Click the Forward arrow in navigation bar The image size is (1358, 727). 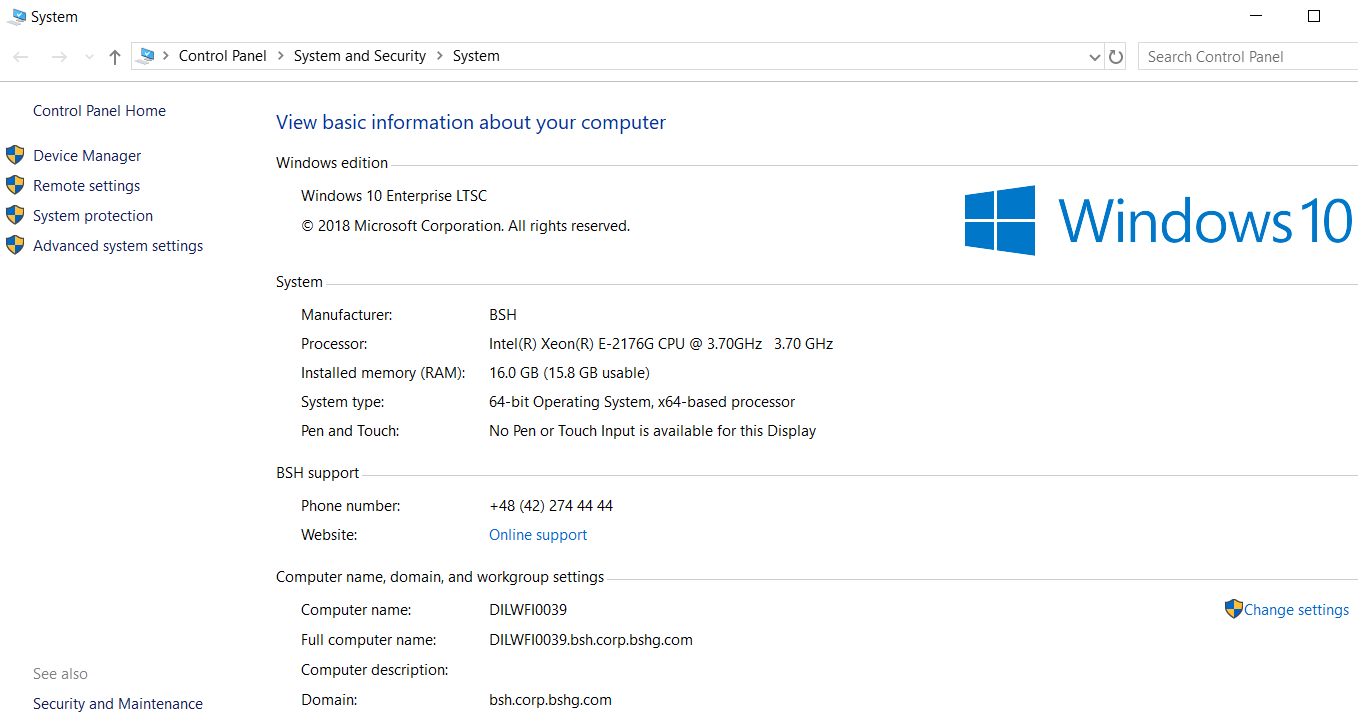[x=59, y=57]
